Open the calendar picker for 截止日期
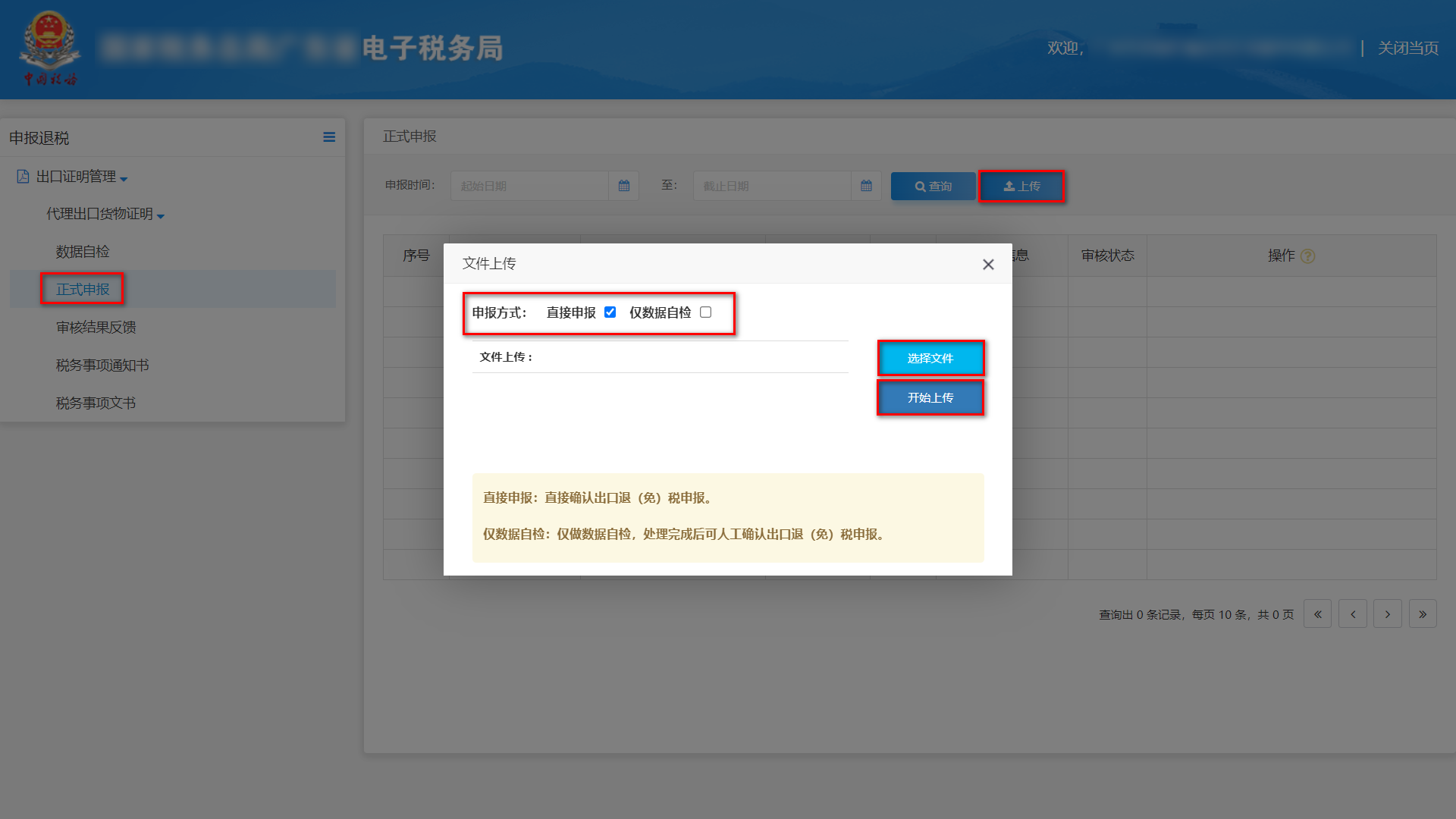The image size is (1456, 819). 866,186
